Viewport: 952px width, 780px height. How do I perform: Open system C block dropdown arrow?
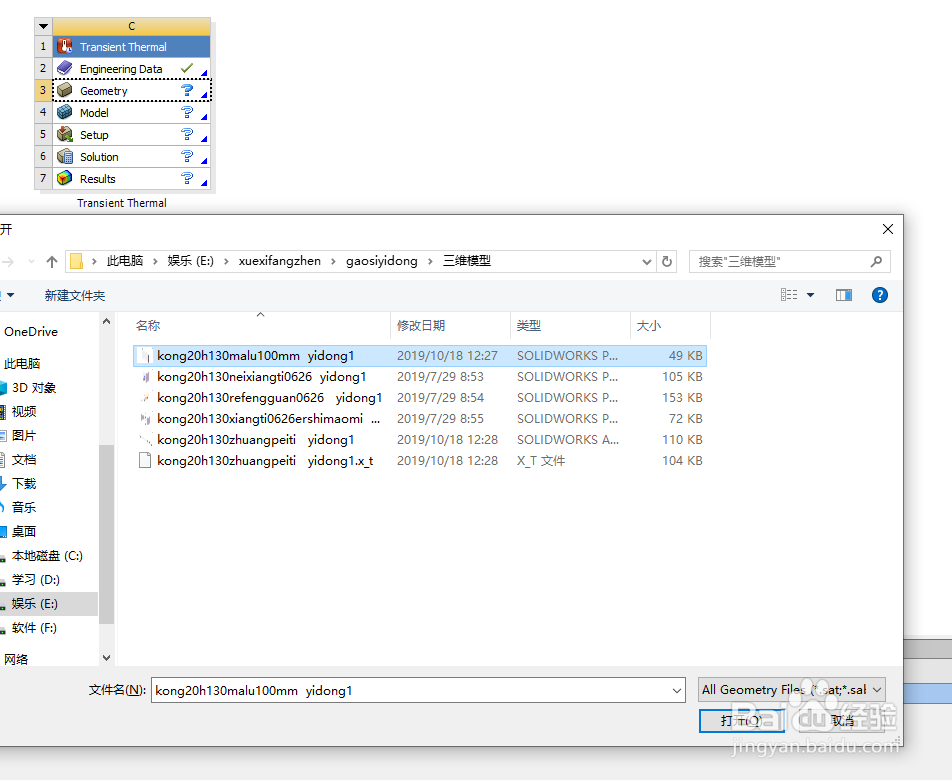(x=43, y=26)
